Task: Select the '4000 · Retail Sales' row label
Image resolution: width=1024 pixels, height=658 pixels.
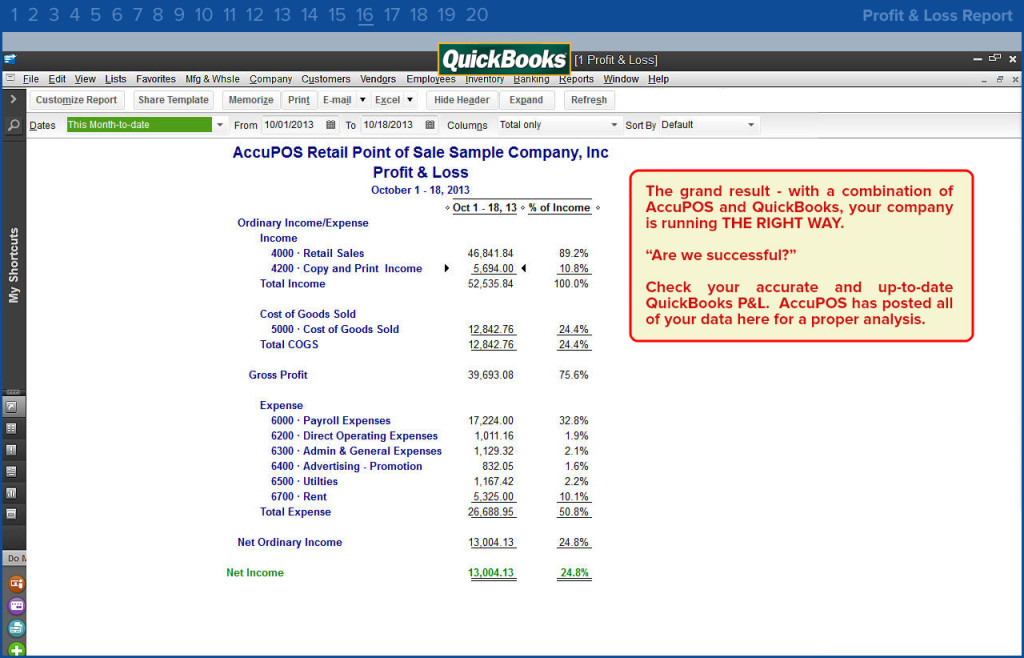Action: 317,253
